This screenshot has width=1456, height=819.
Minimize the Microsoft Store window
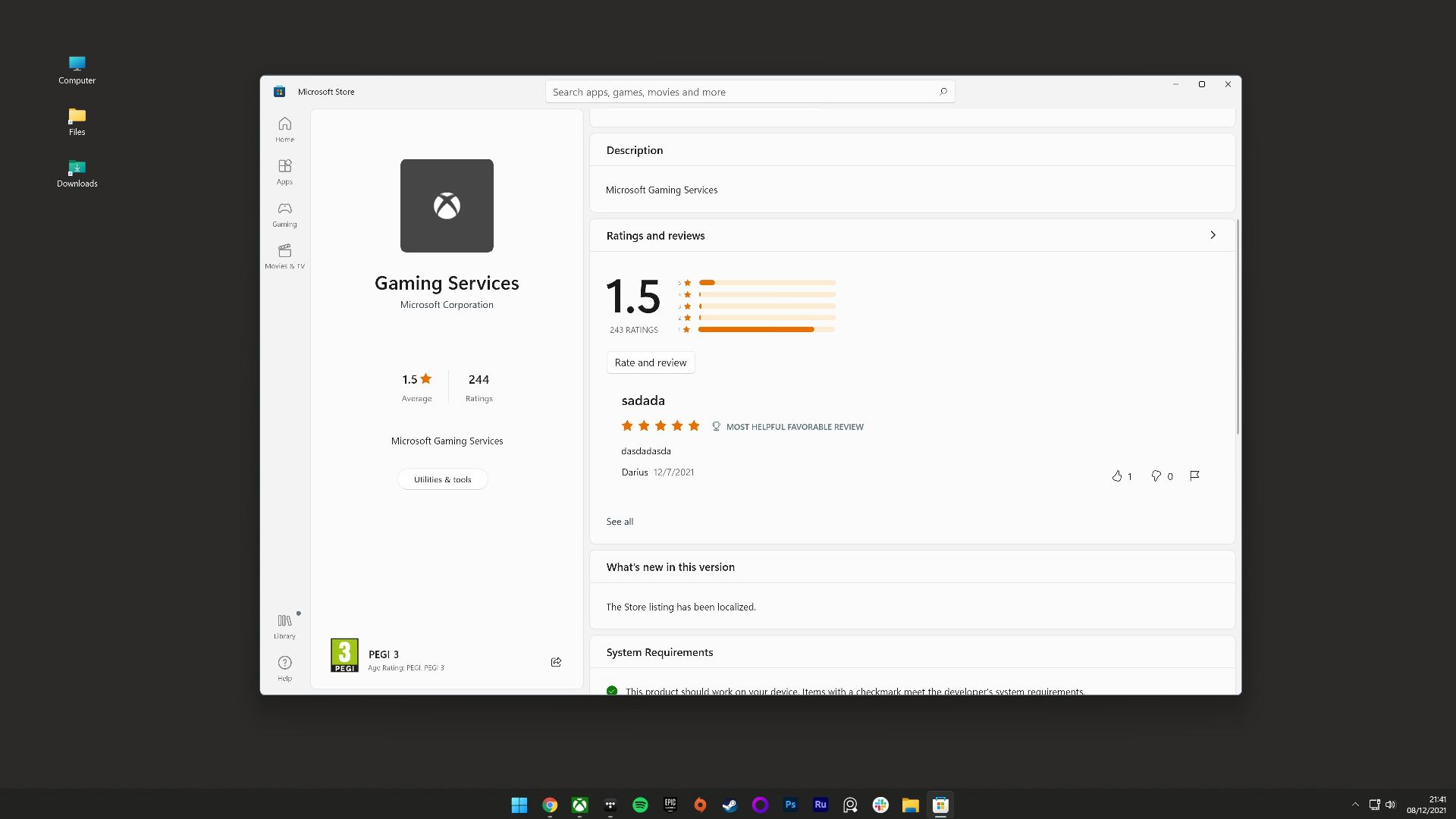[x=1175, y=84]
